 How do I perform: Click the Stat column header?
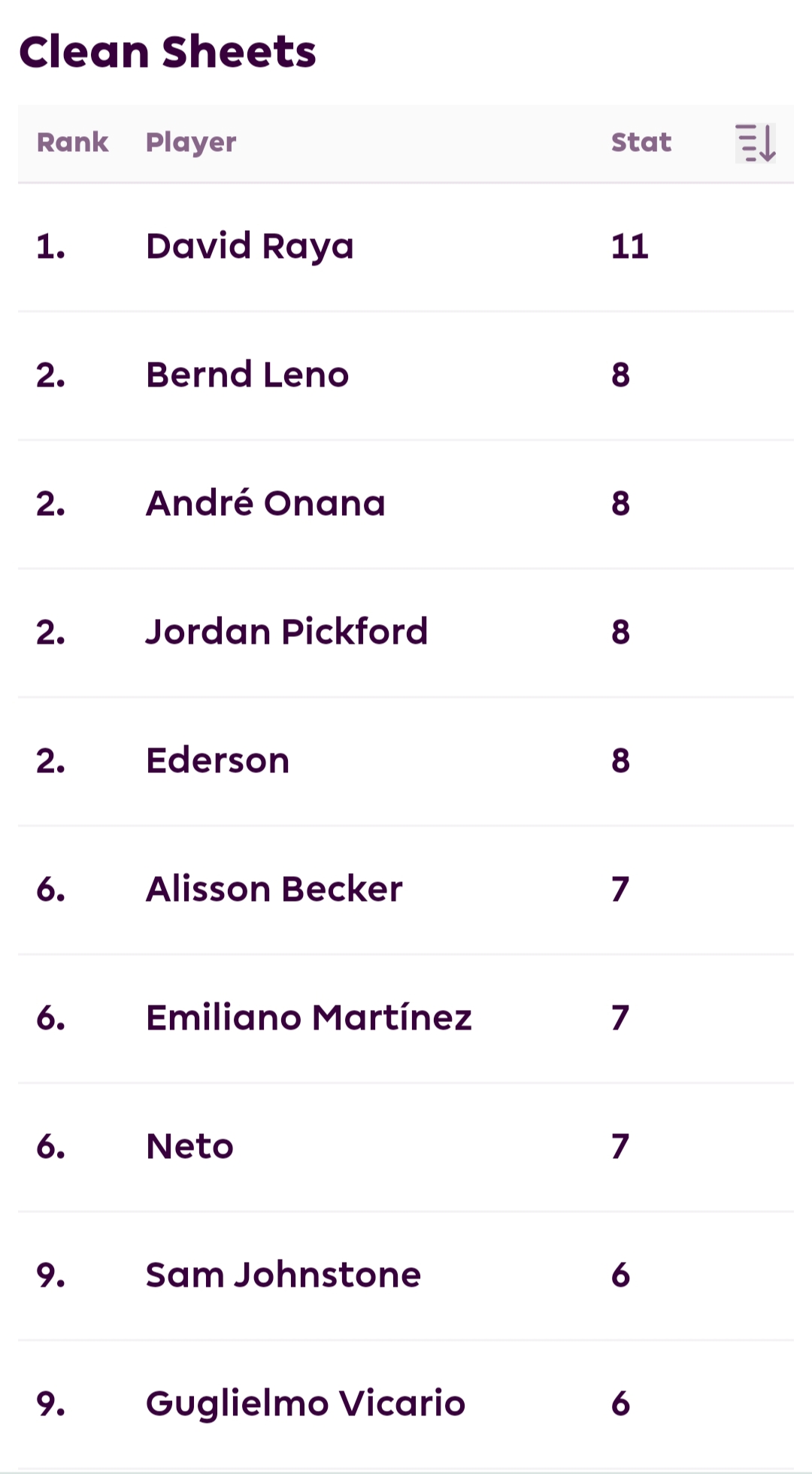(641, 143)
